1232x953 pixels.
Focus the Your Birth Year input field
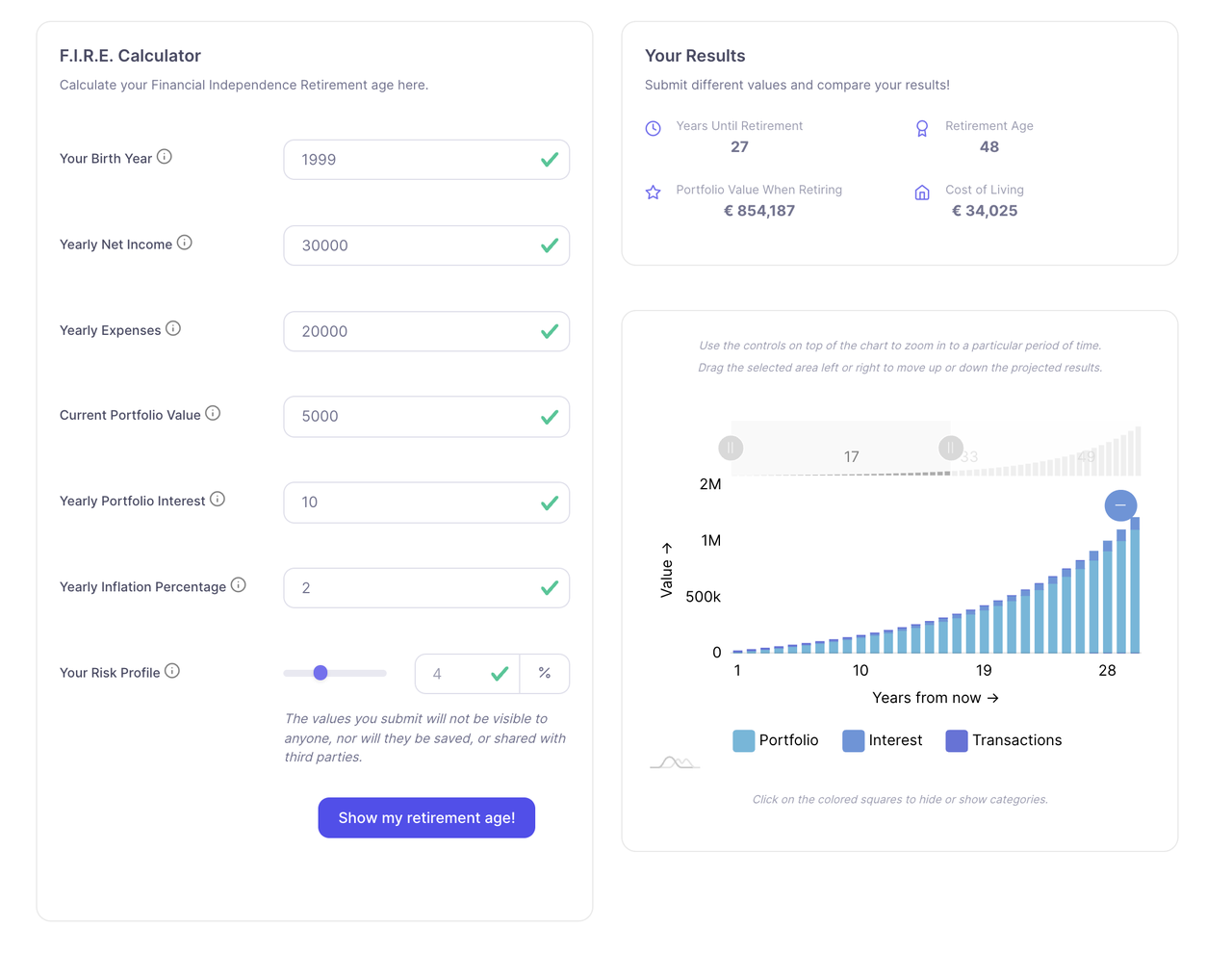[414, 160]
